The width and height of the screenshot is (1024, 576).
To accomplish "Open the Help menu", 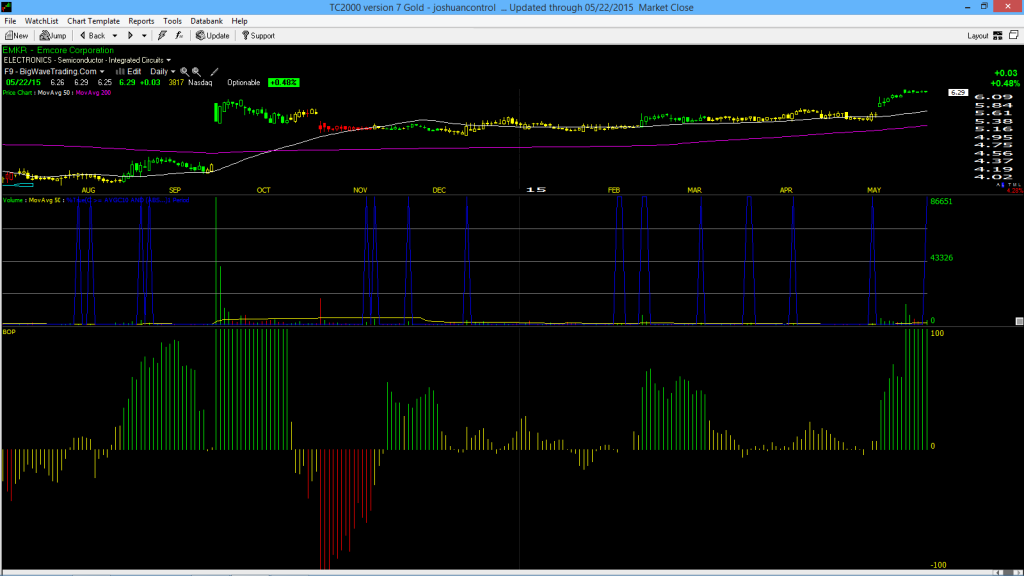I will click(x=240, y=21).
